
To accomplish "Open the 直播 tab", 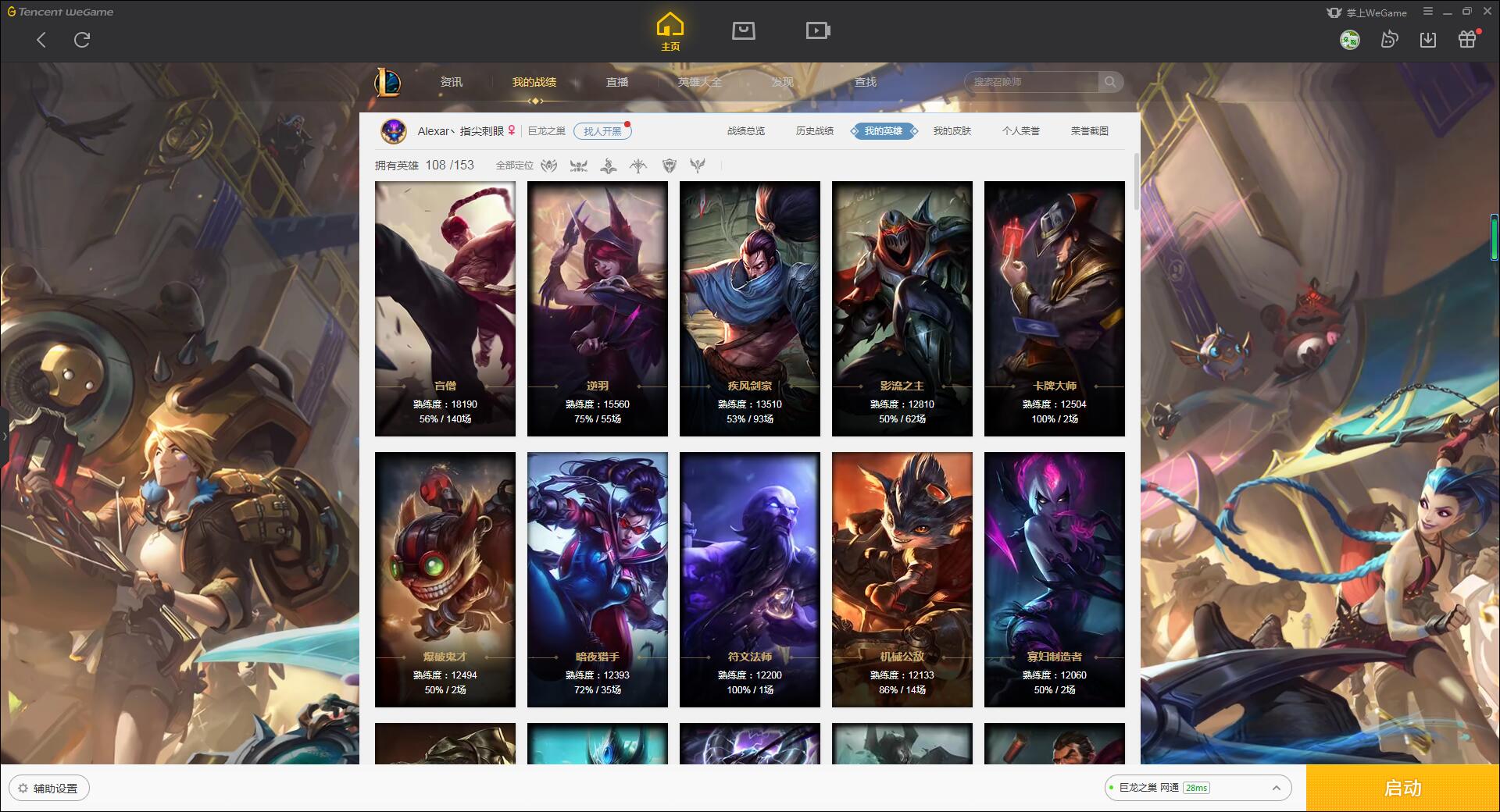I will point(617,82).
